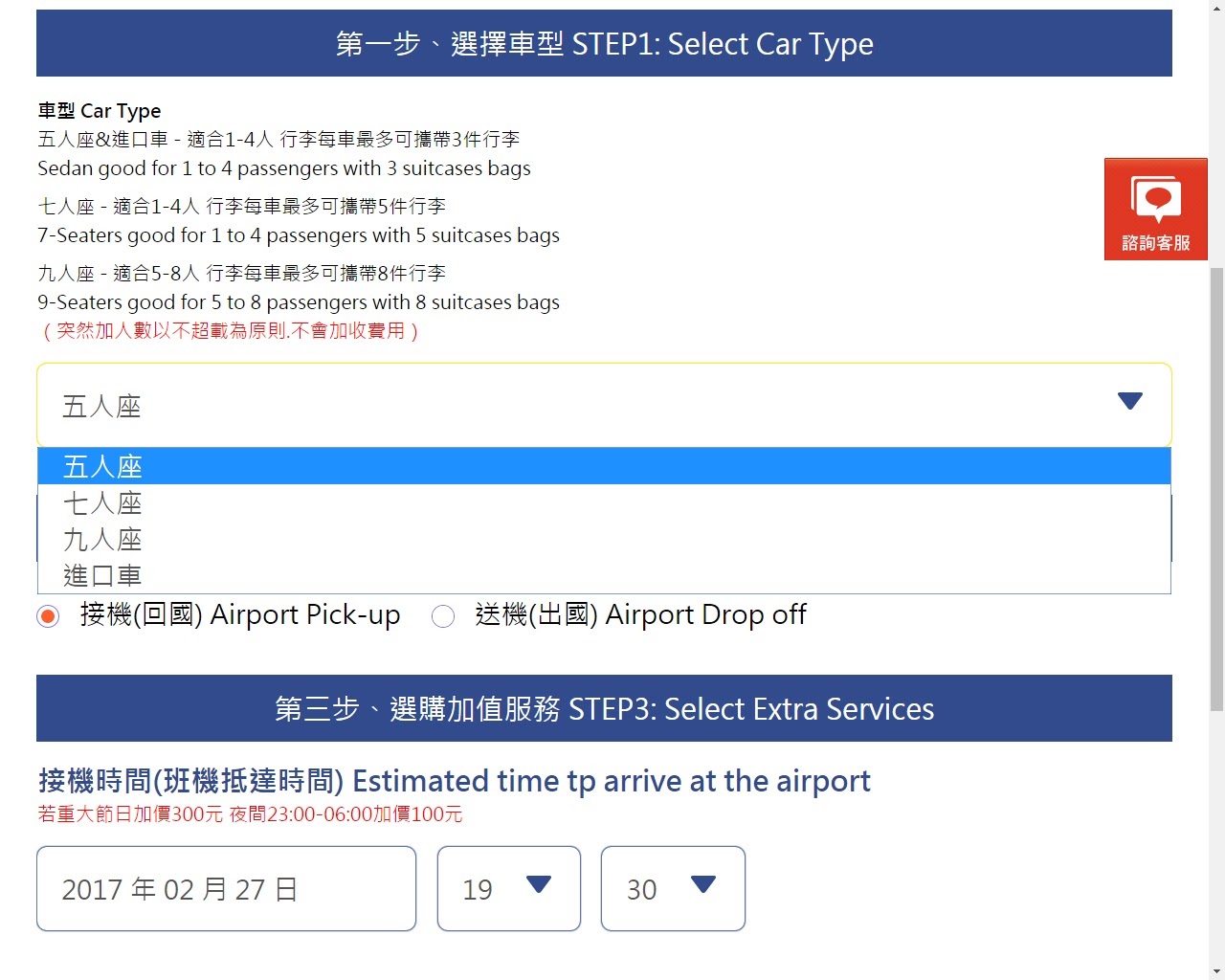
Task: Click the 車型 Car Type bold label
Action: 100,111
